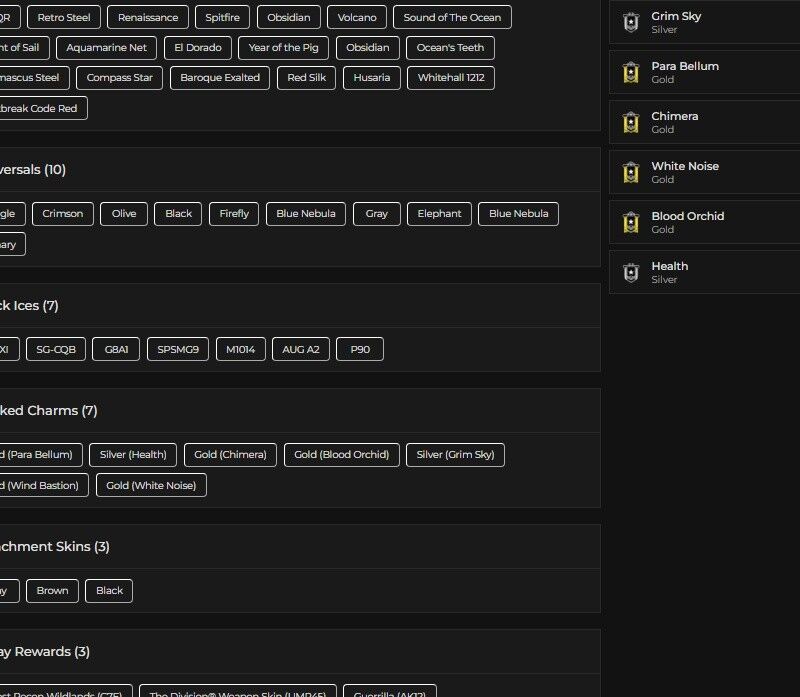The image size is (800, 697).
Task: Select the Sound of The Ocean tag
Action: pyautogui.click(x=452, y=17)
